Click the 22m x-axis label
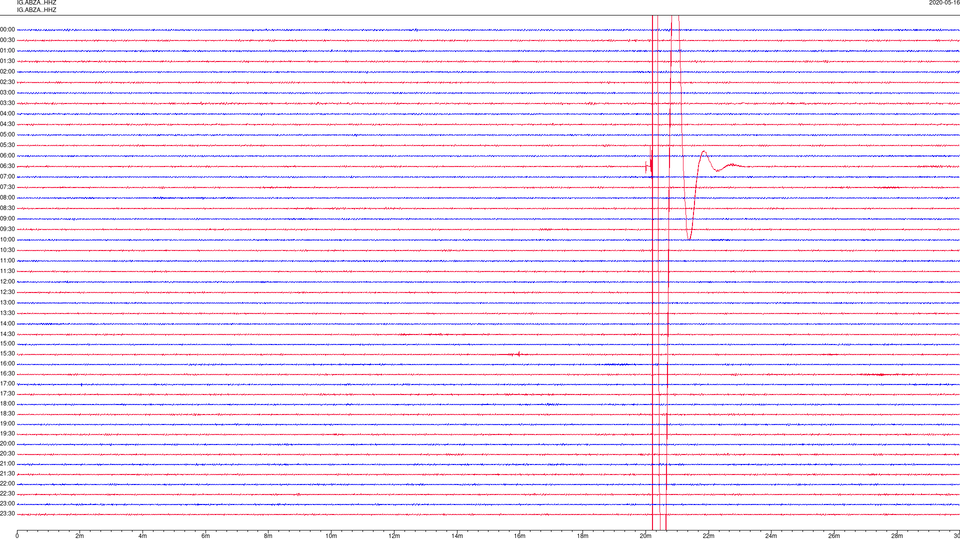Viewport: 960px width, 540px height. pos(708,536)
